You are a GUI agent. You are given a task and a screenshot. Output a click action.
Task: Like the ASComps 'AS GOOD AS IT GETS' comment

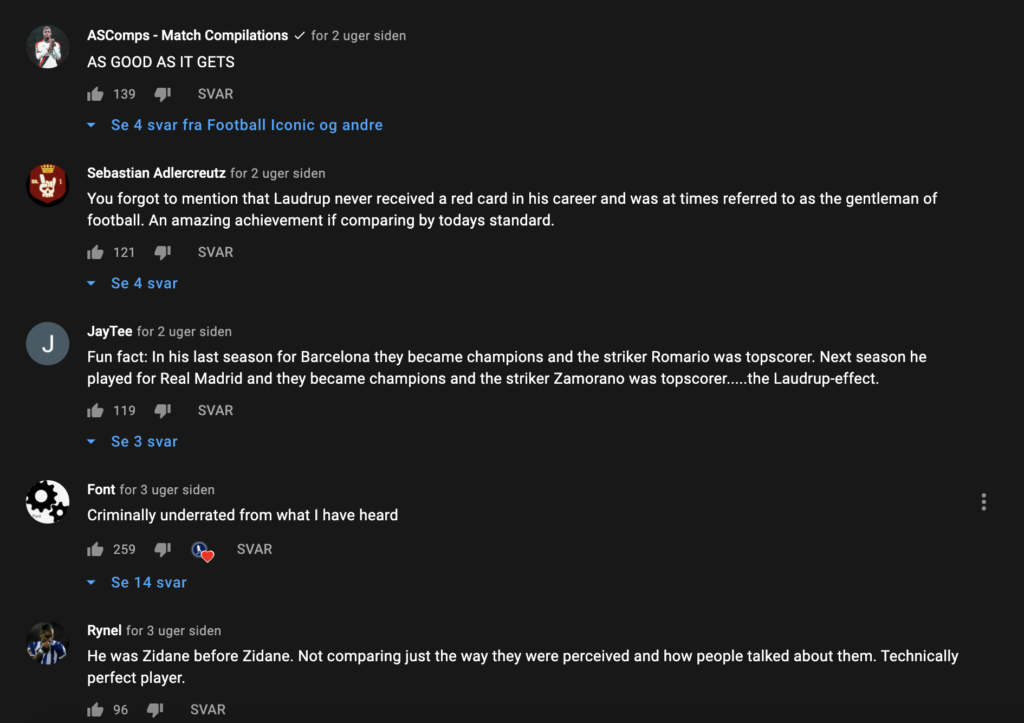[x=95, y=94]
